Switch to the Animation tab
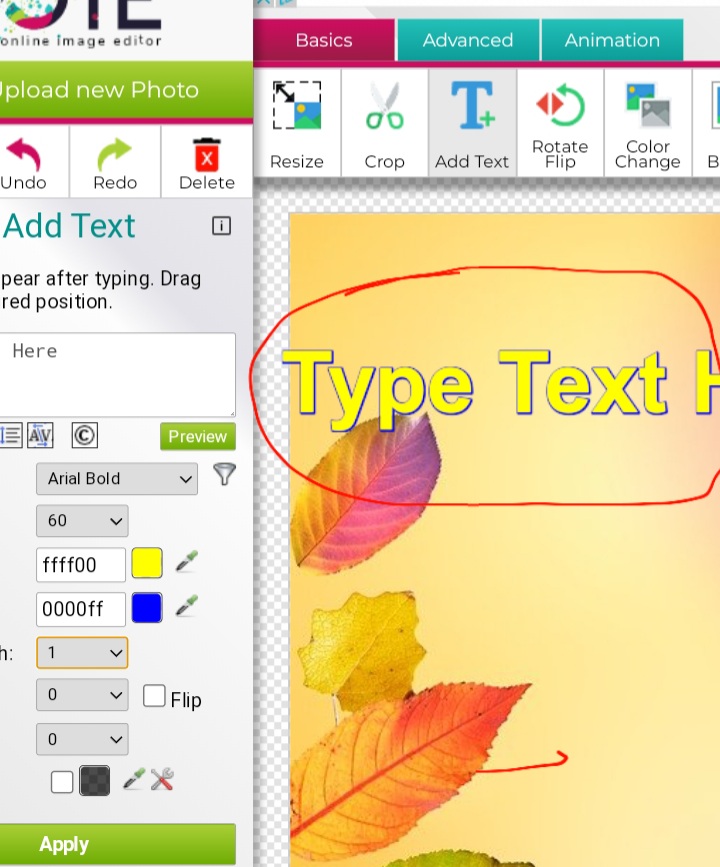 612,41
